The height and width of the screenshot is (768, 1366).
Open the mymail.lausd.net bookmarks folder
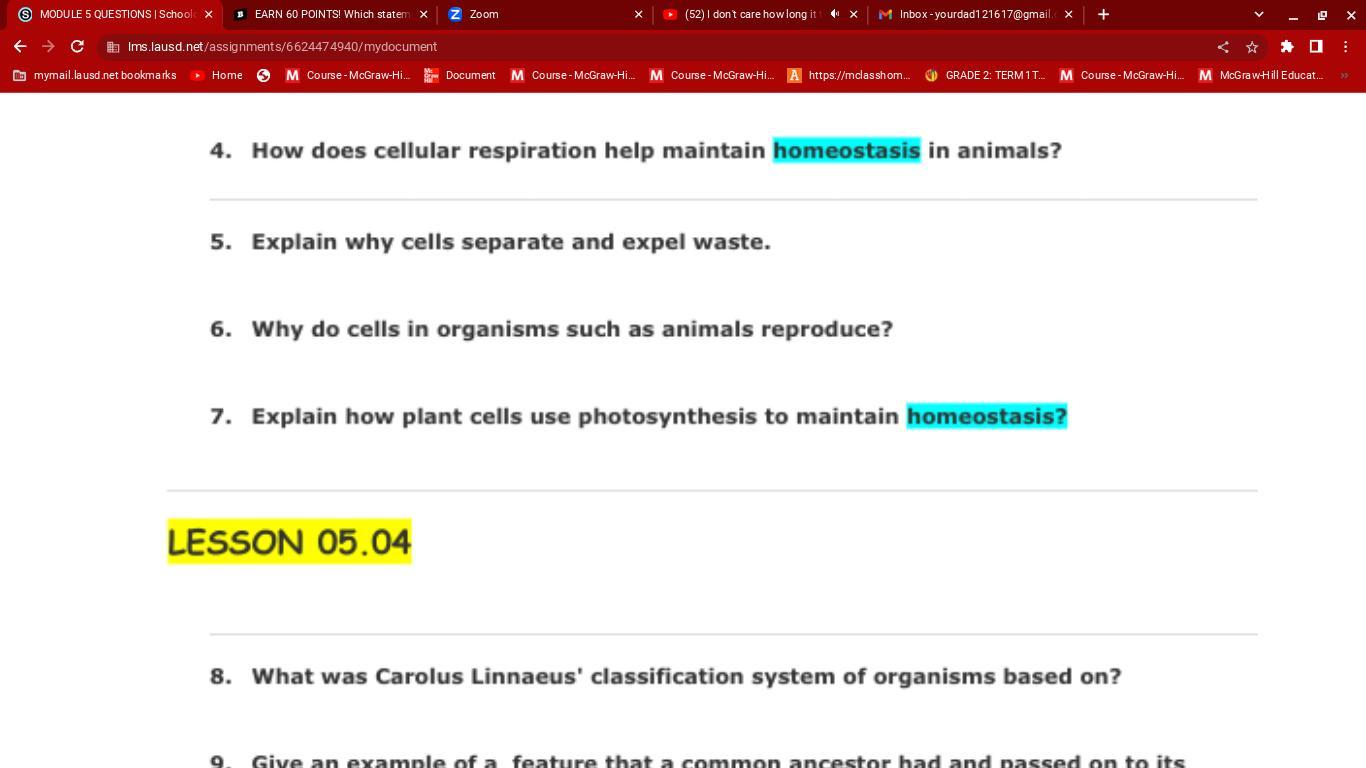[95, 75]
